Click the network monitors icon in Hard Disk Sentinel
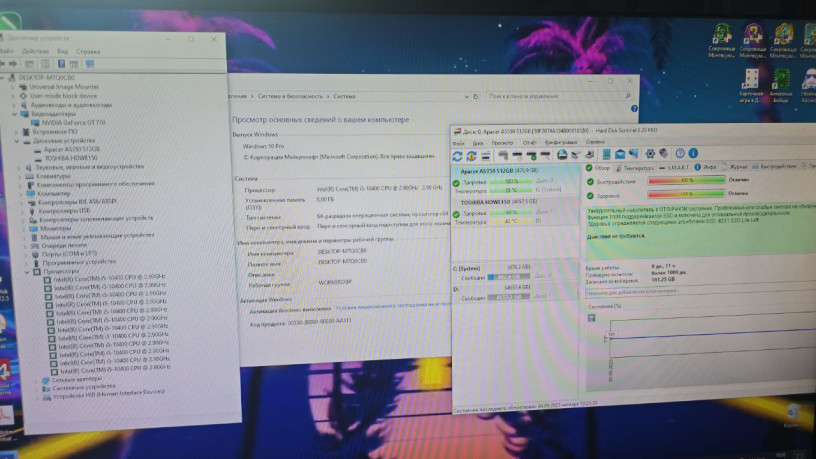The width and height of the screenshot is (816, 459). [x=633, y=154]
